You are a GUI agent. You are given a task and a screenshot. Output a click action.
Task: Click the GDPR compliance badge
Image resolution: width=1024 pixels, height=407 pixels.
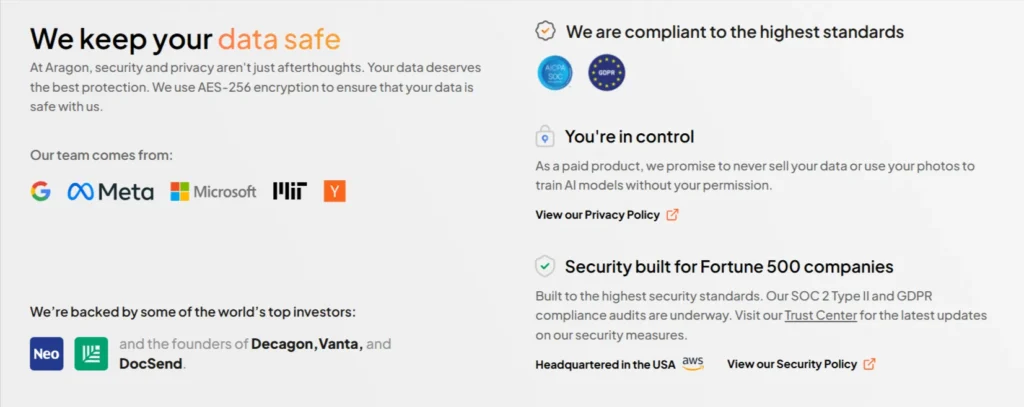click(606, 73)
